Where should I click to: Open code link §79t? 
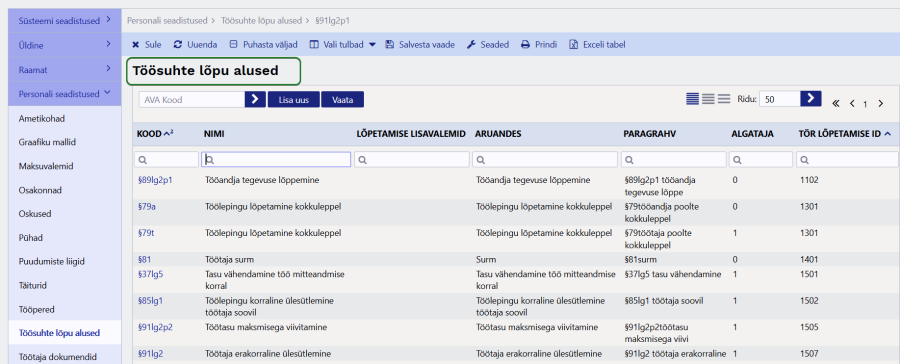(146, 233)
